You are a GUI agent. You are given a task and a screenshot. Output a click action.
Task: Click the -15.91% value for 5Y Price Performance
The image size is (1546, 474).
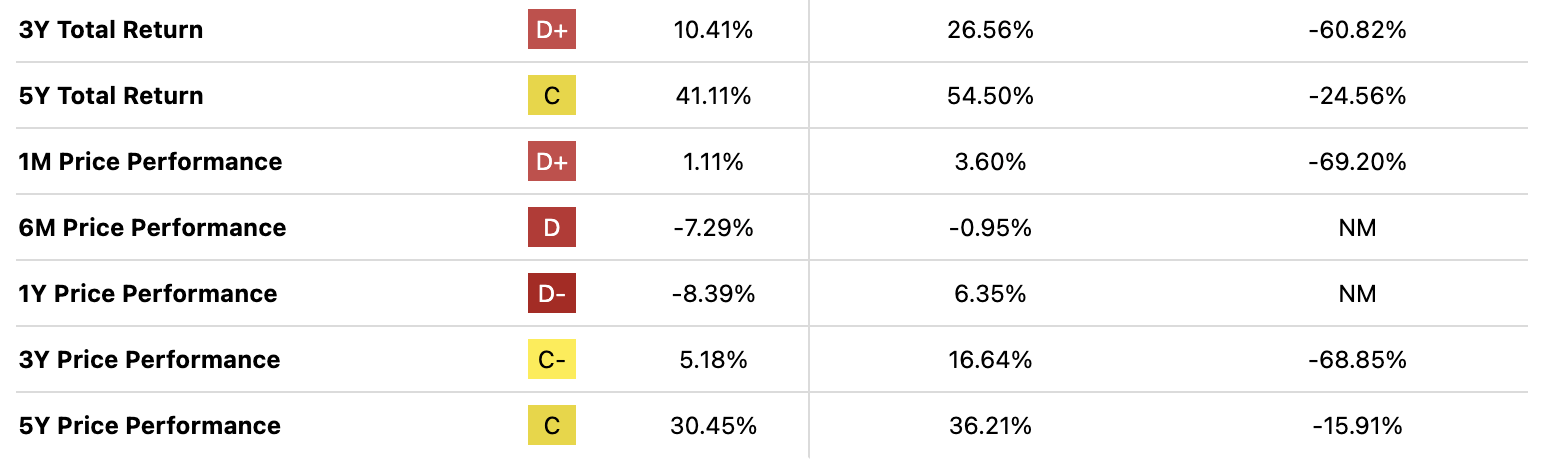pos(1357,426)
